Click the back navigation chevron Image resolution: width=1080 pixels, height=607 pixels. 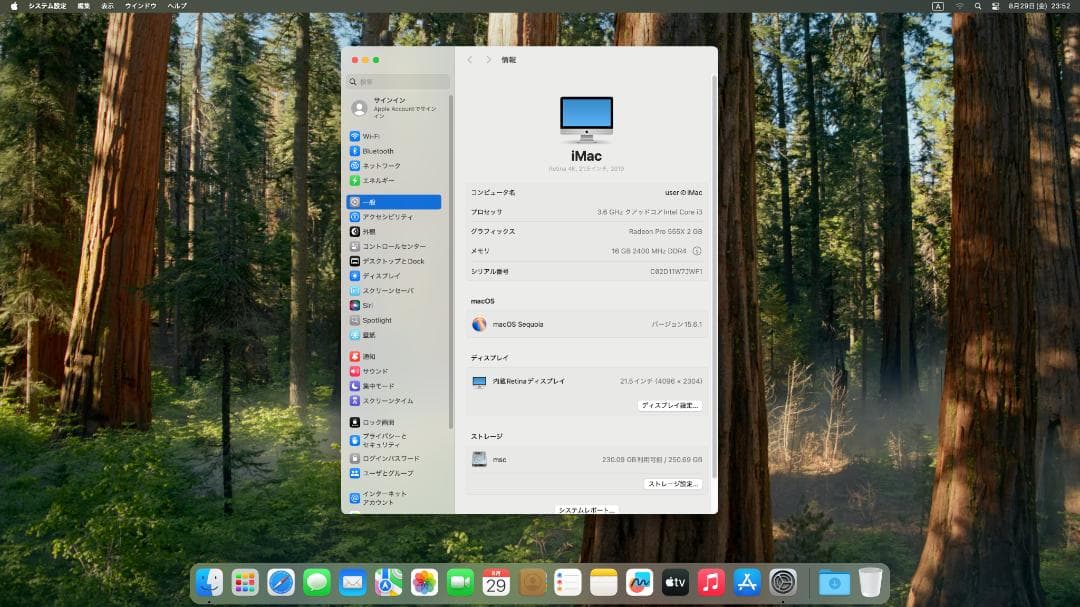point(470,60)
